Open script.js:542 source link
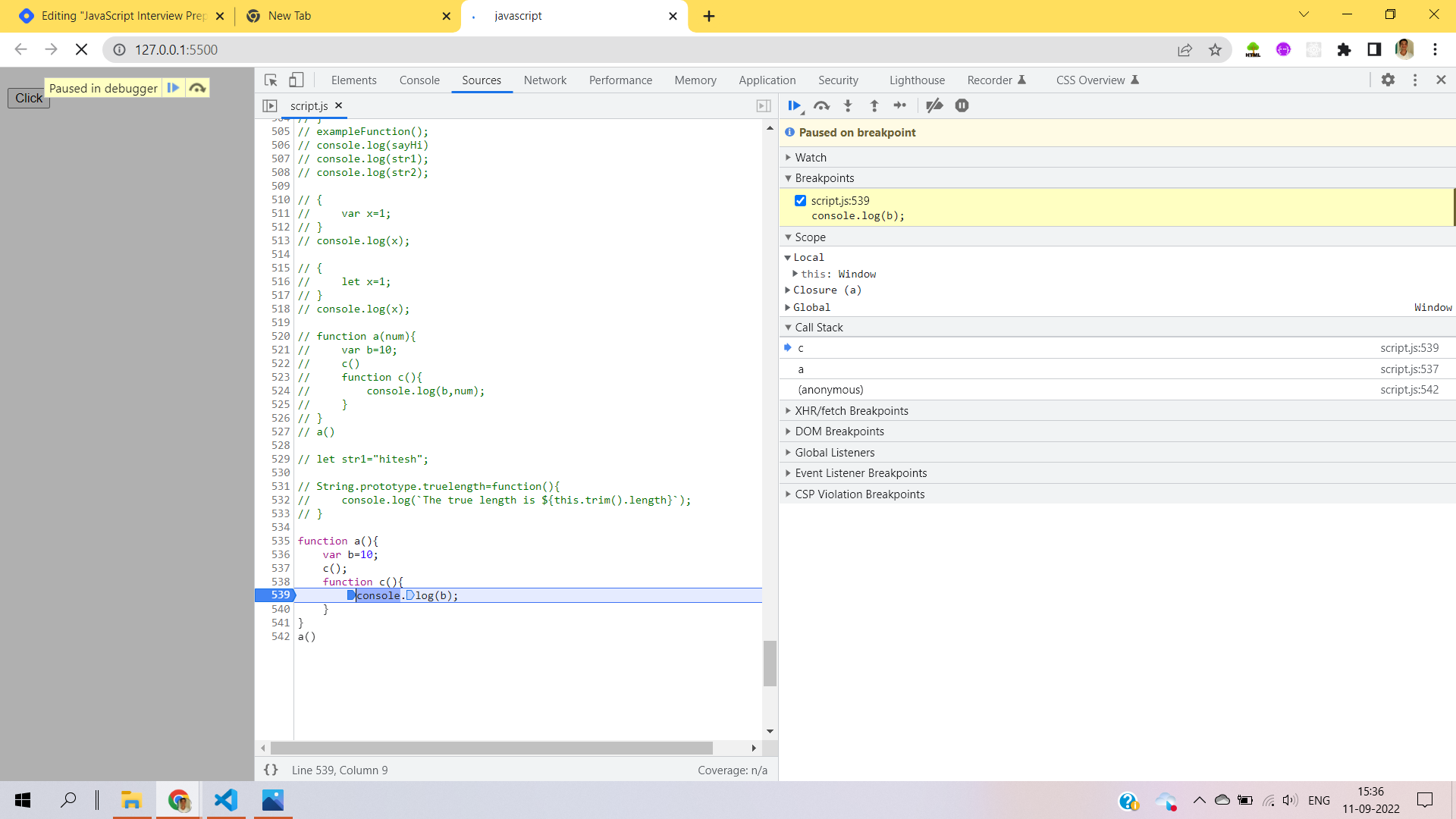Screen dimensions: 1456x819 (1409, 390)
